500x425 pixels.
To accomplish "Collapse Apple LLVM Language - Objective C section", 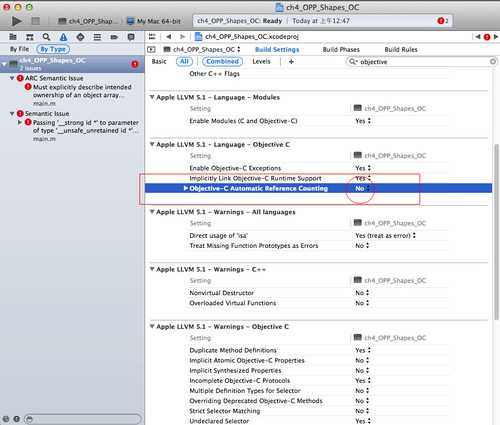I will click(152, 144).
